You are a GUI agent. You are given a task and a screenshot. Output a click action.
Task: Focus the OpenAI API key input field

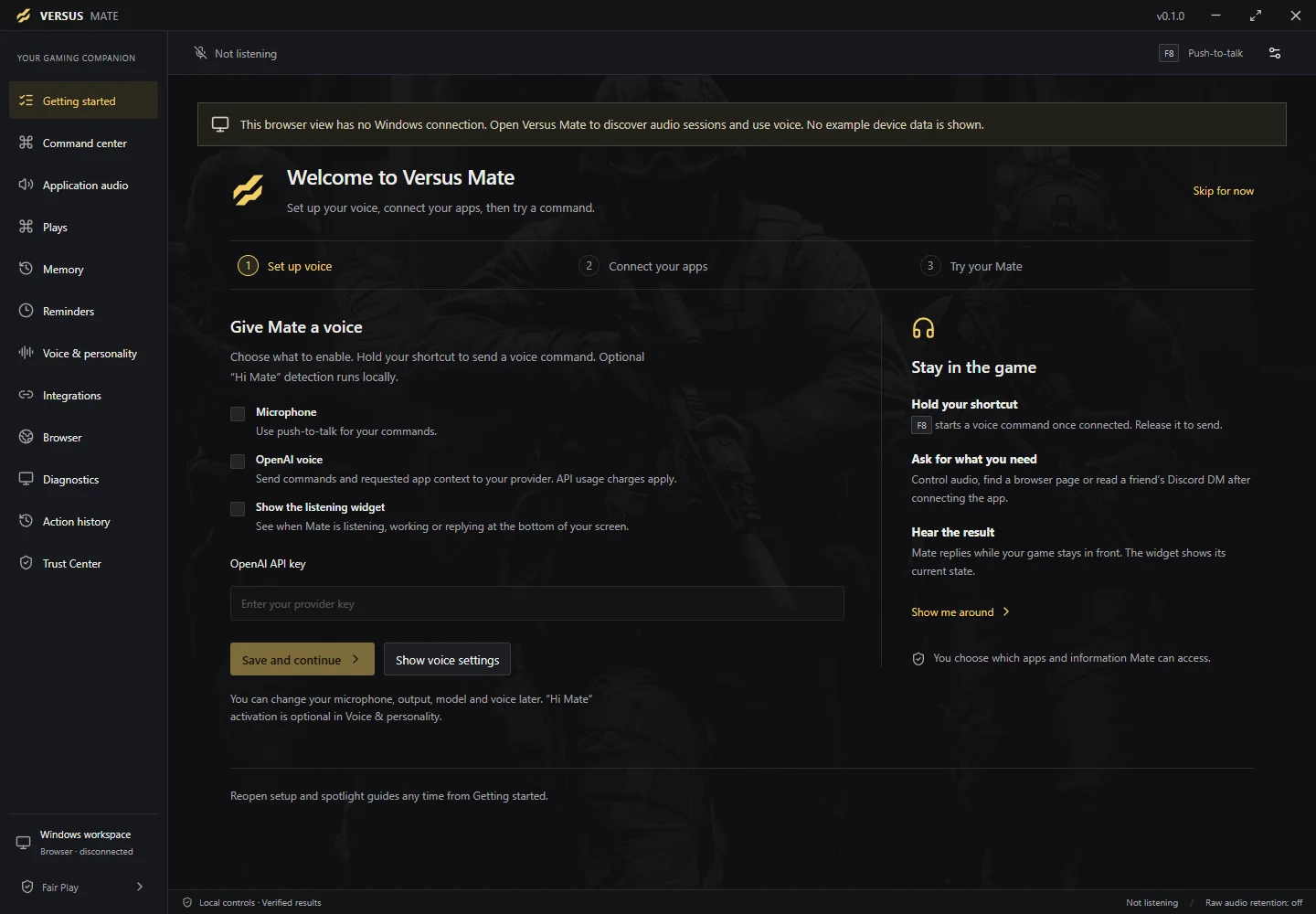pos(537,603)
